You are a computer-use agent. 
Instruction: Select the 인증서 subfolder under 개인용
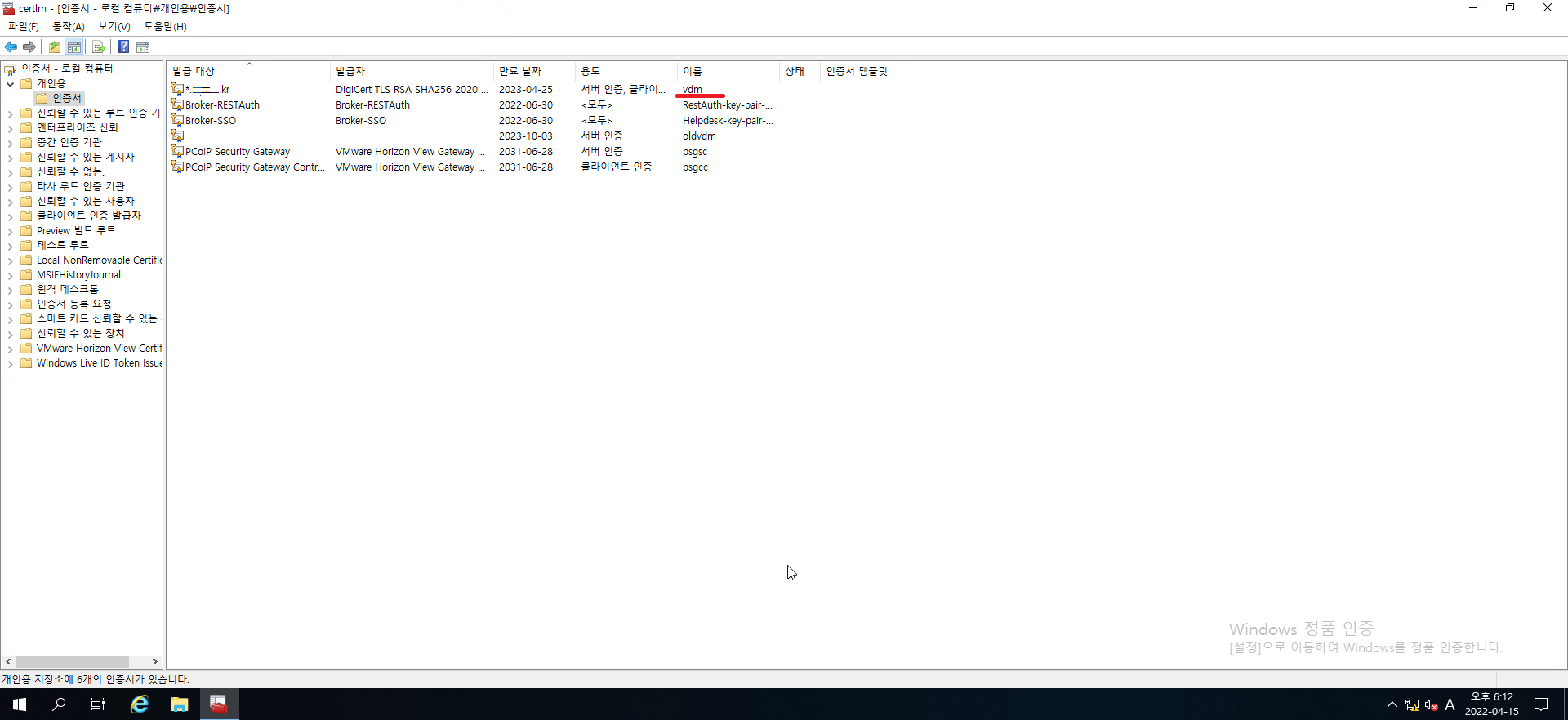(x=67, y=98)
